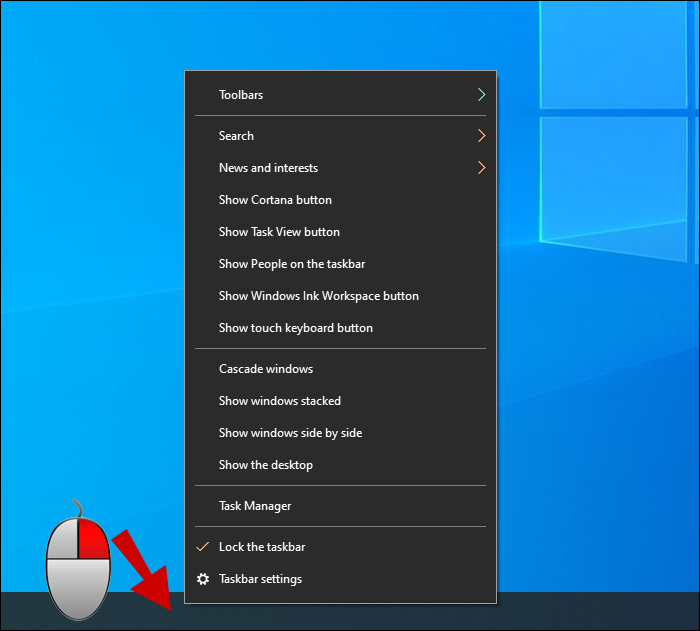The width and height of the screenshot is (700, 631).
Task: Select Show the desktop
Action: [x=265, y=465]
